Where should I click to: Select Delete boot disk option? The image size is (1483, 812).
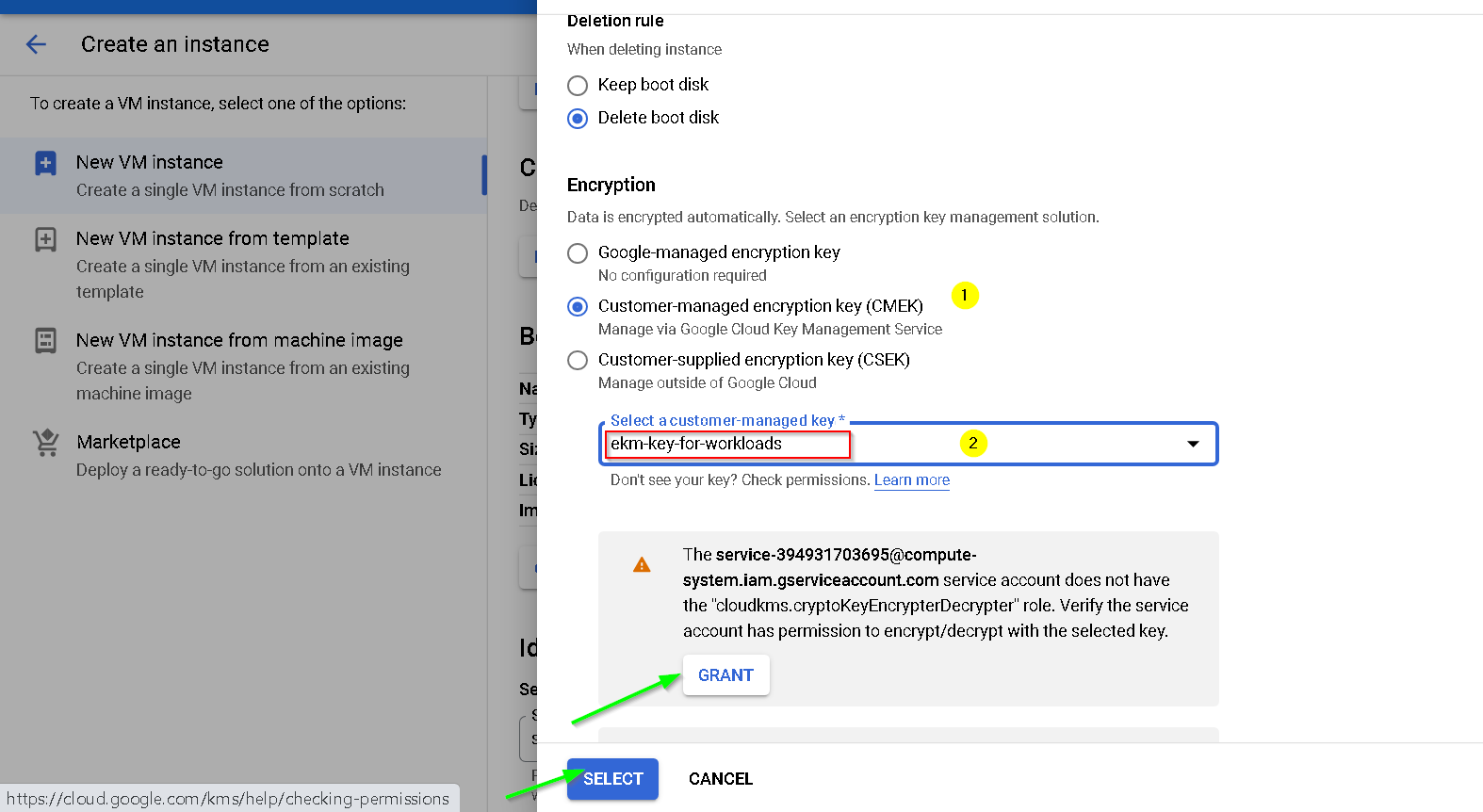(578, 119)
